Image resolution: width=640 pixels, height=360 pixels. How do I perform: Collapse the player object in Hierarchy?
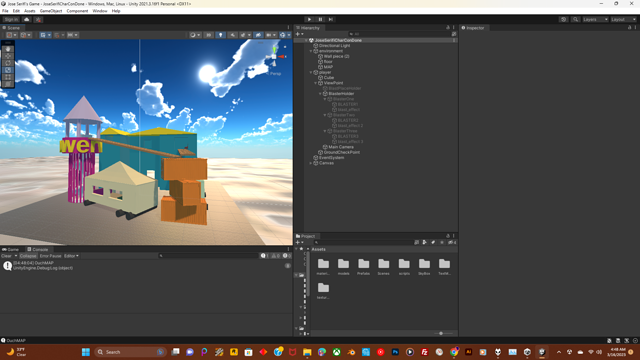click(x=311, y=72)
